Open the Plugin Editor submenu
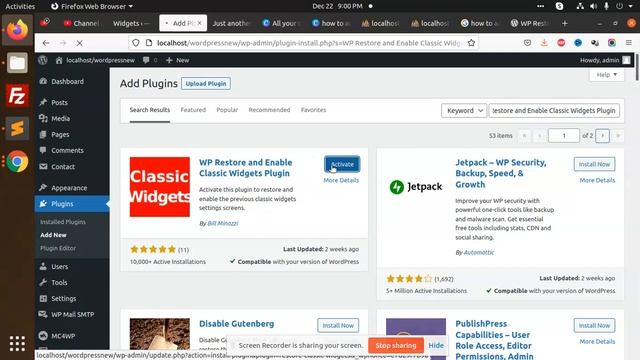The image size is (640, 360). (x=58, y=248)
